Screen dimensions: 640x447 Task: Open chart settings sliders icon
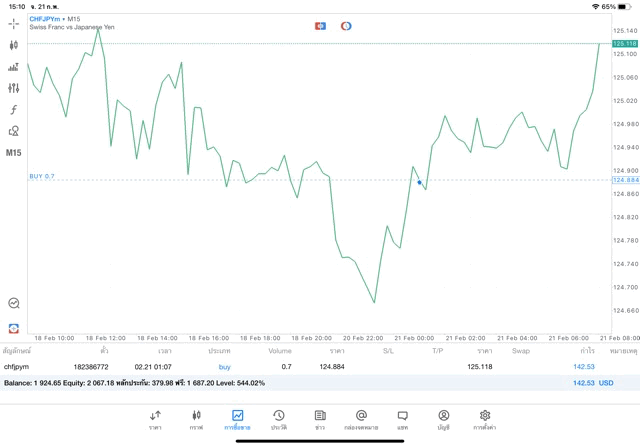14,88
